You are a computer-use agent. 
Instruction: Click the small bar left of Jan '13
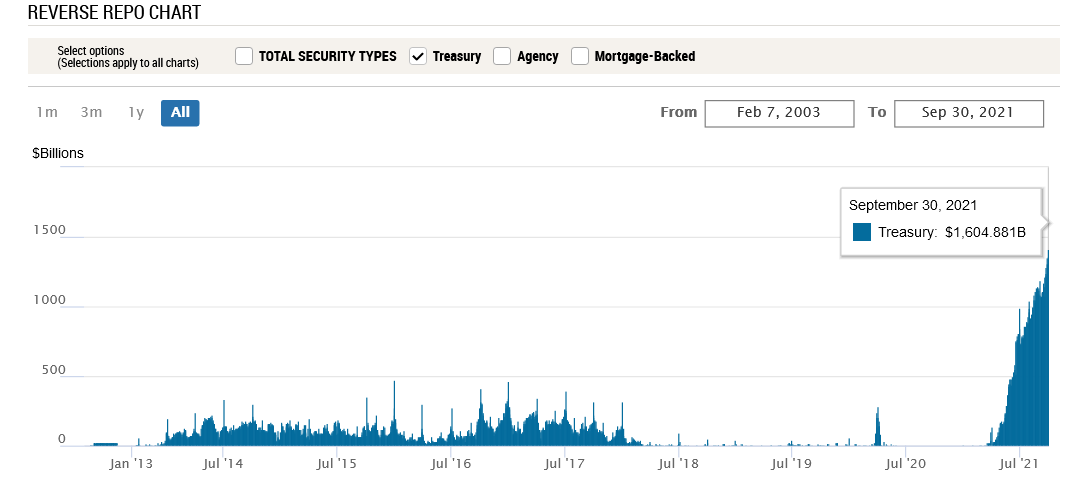pos(105,443)
